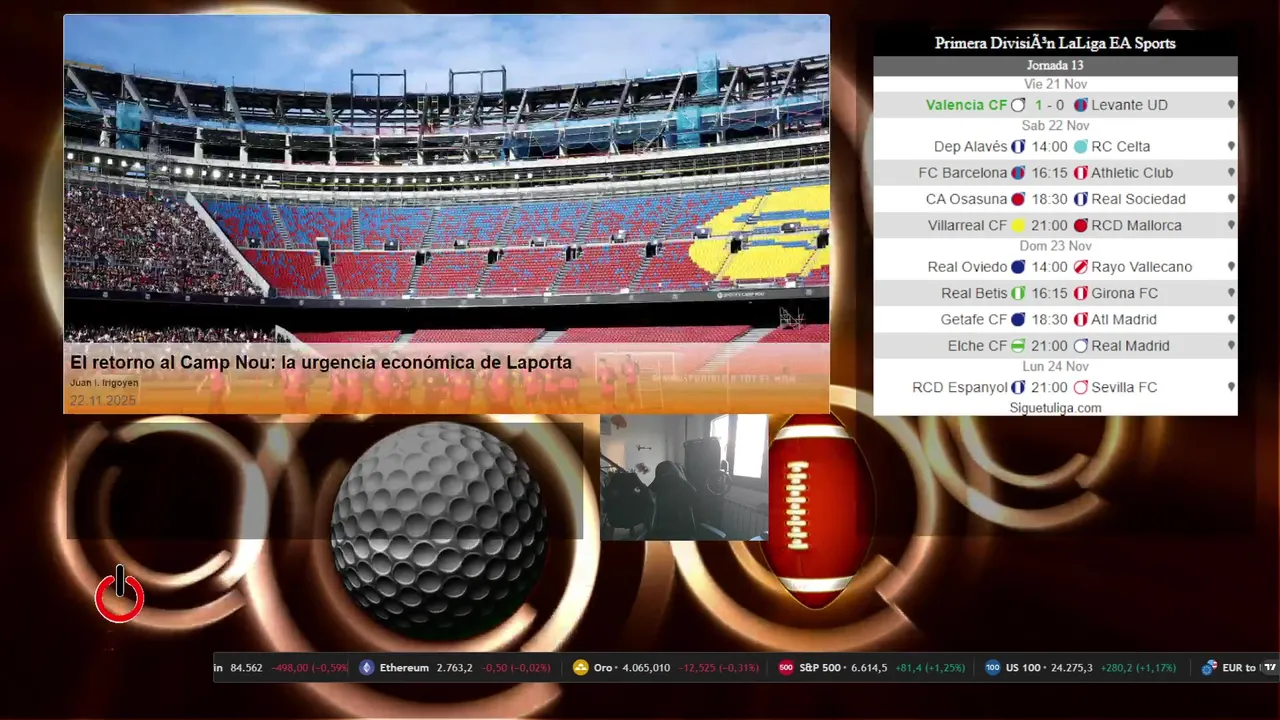The width and height of the screenshot is (1280, 720).
Task: Click the Ethereum price 2.763,2
Action: point(454,668)
